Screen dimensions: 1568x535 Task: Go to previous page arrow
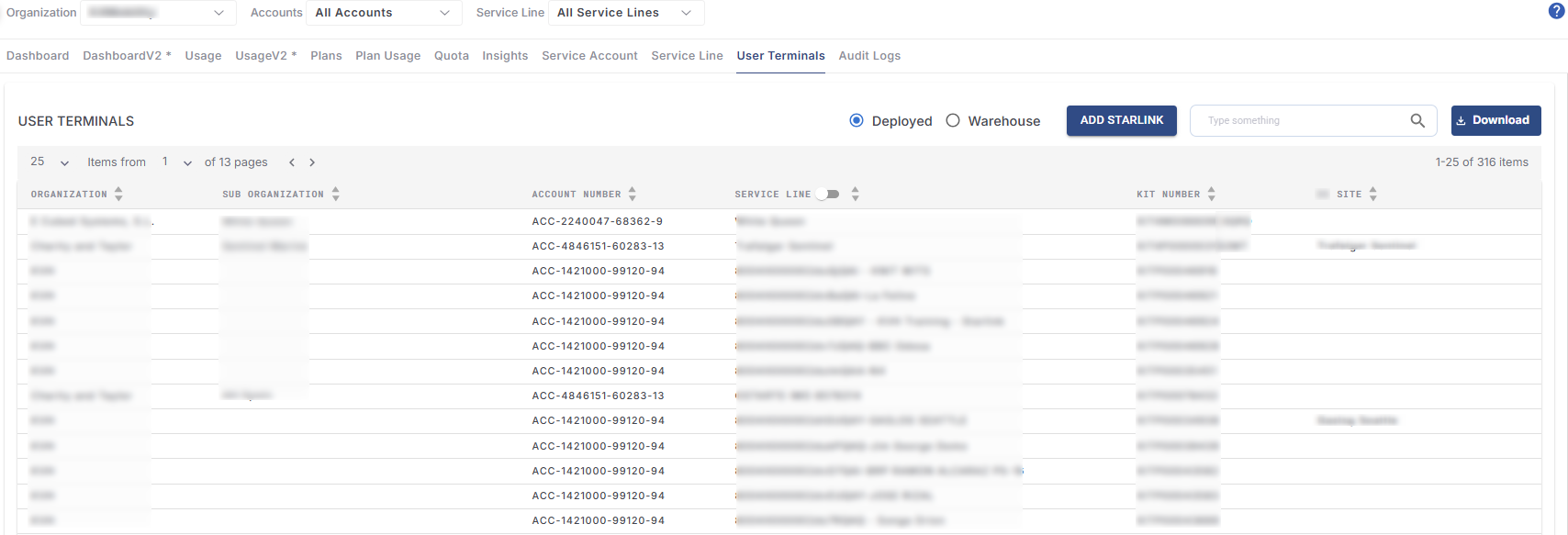tap(292, 162)
